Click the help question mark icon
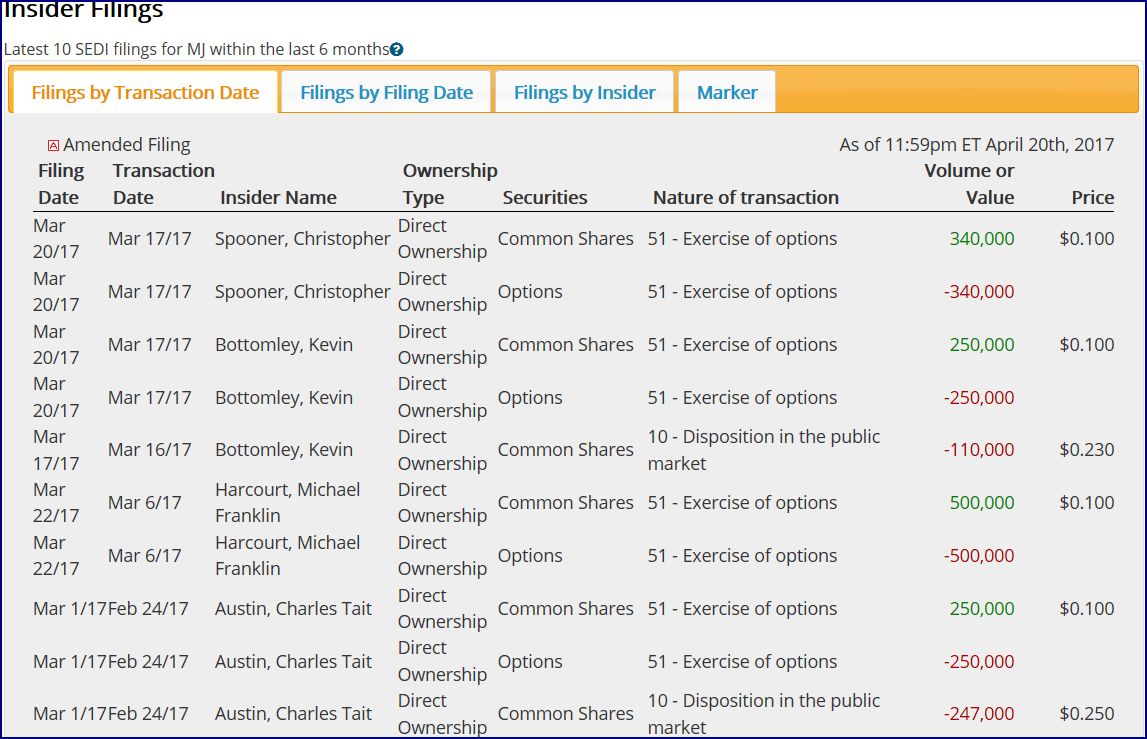 397,49
